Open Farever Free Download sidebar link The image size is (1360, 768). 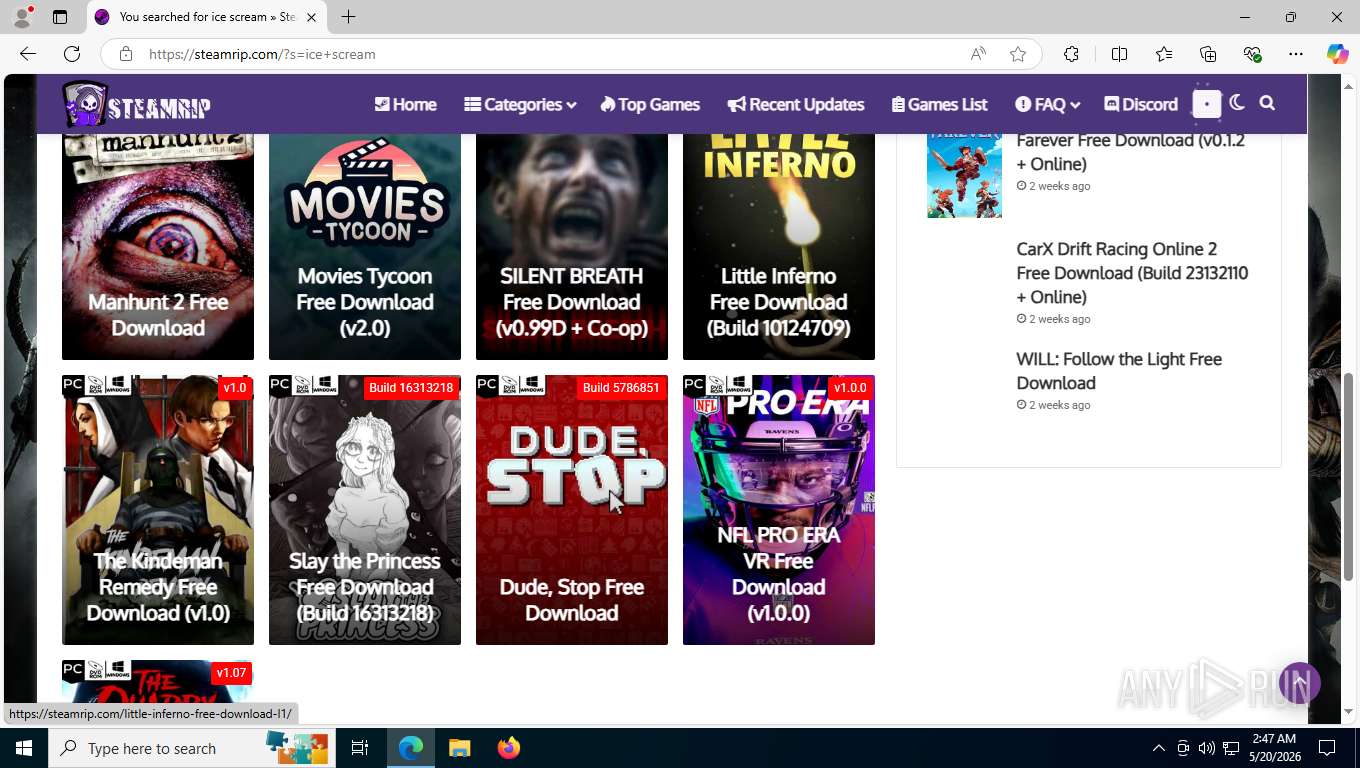click(1130, 152)
